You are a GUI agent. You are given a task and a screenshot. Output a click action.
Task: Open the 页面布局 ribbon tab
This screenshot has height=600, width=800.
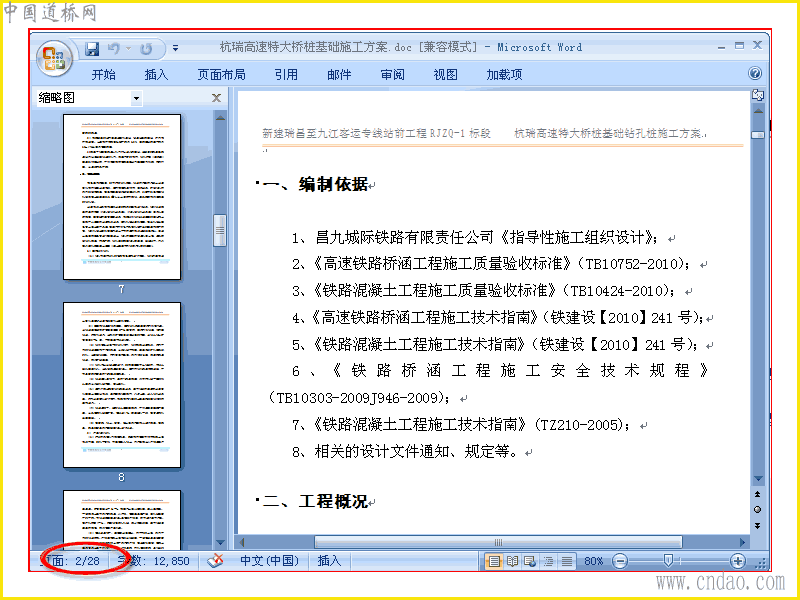(221, 75)
